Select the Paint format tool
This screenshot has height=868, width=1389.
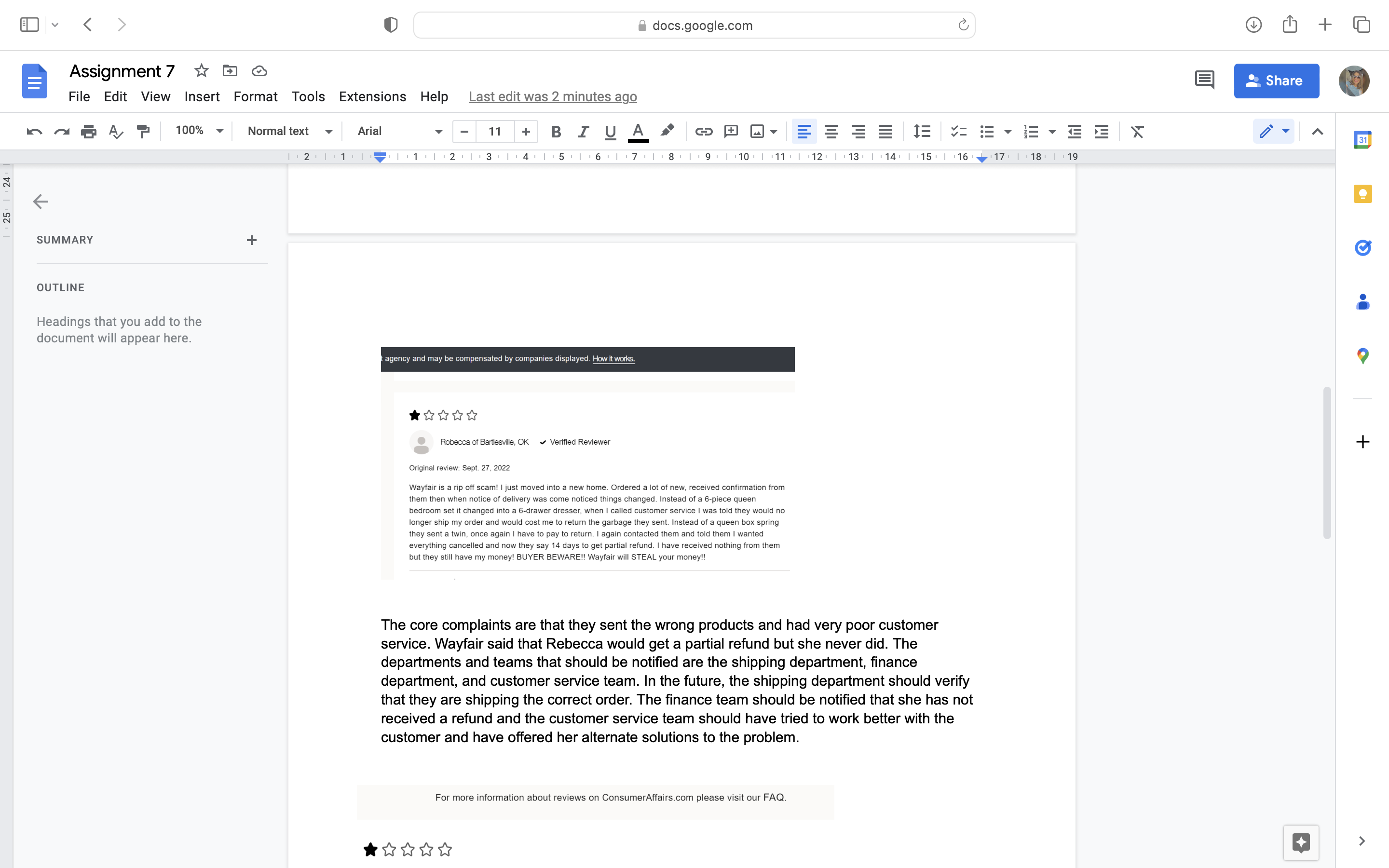coord(142,132)
